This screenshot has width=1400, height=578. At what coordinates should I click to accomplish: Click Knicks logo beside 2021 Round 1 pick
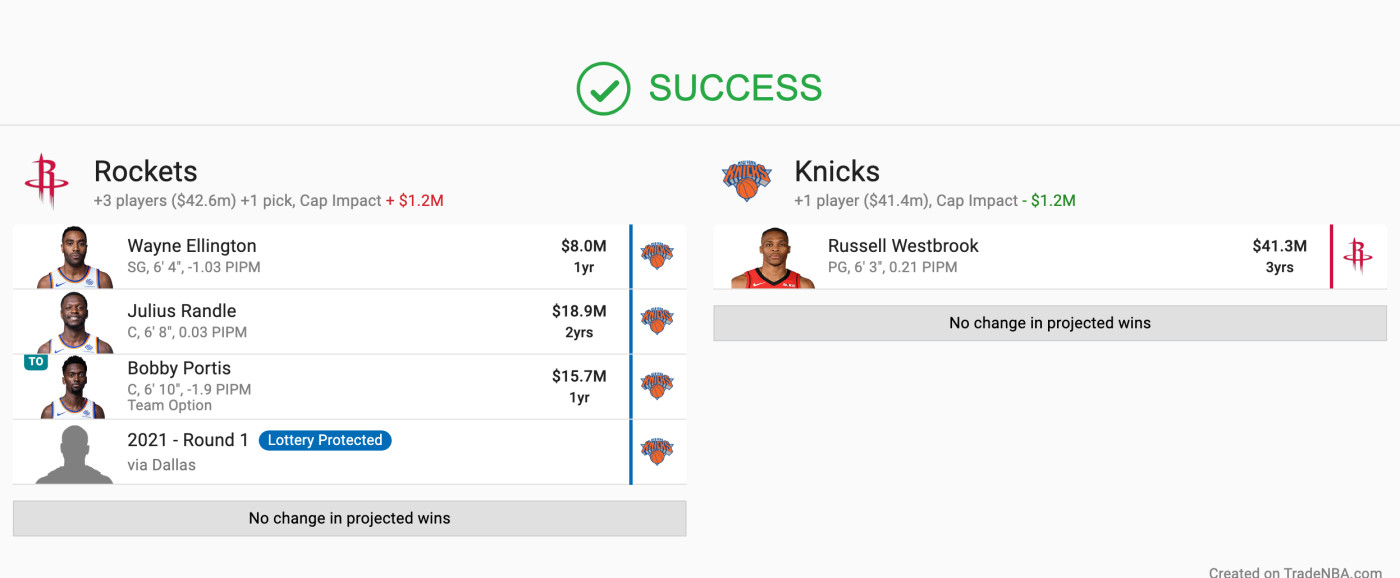pyautogui.click(x=657, y=451)
